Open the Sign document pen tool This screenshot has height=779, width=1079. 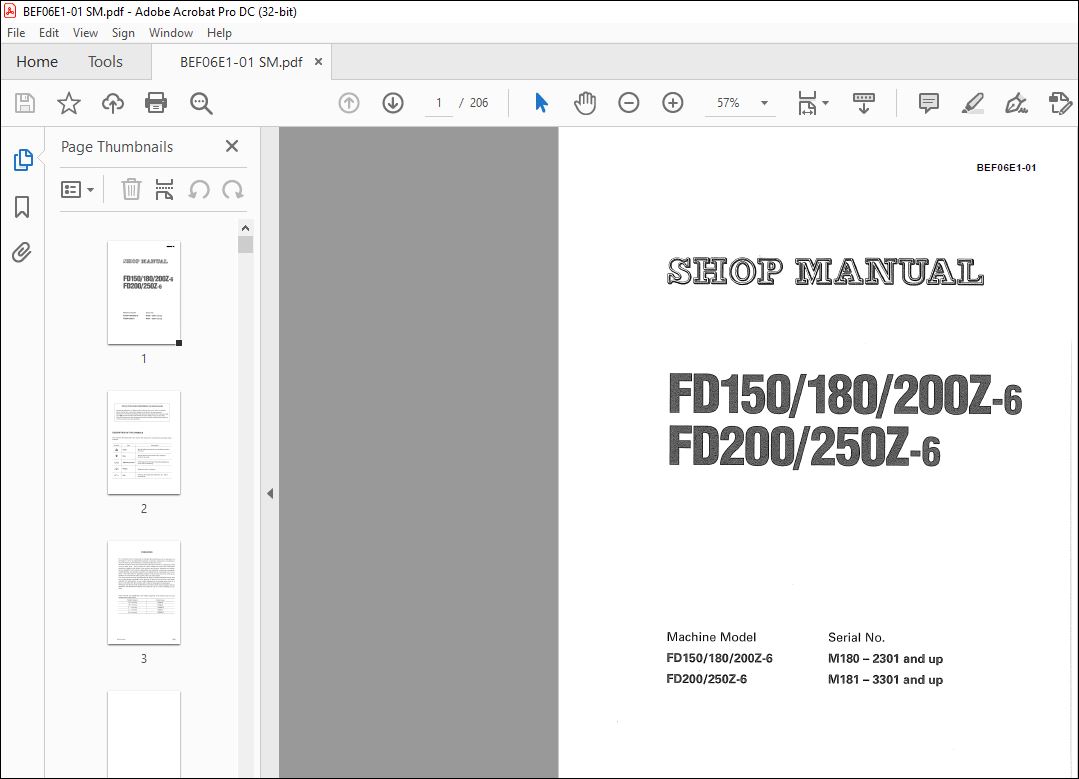tap(1016, 103)
